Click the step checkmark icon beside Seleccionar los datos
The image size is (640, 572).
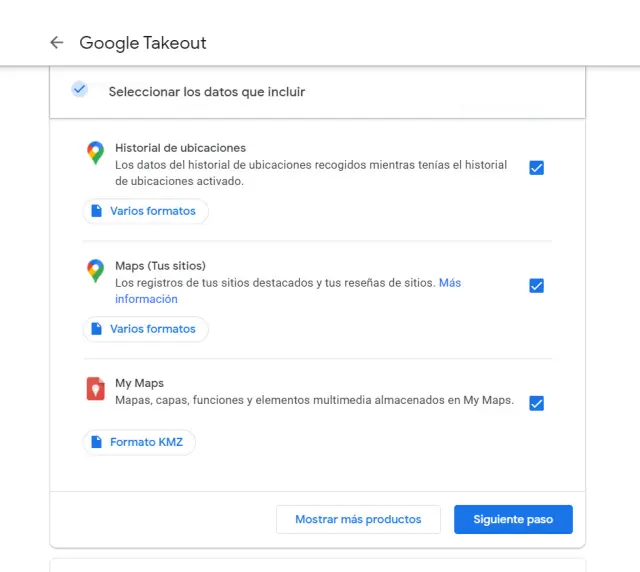pyautogui.click(x=79, y=90)
